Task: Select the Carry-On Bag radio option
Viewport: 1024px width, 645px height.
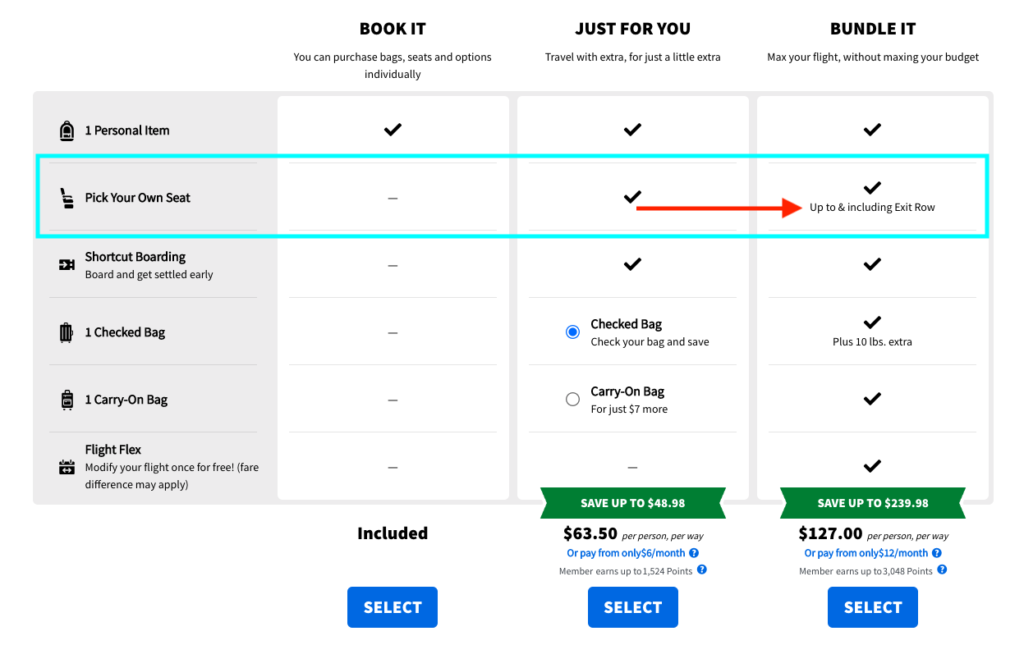Action: click(573, 399)
